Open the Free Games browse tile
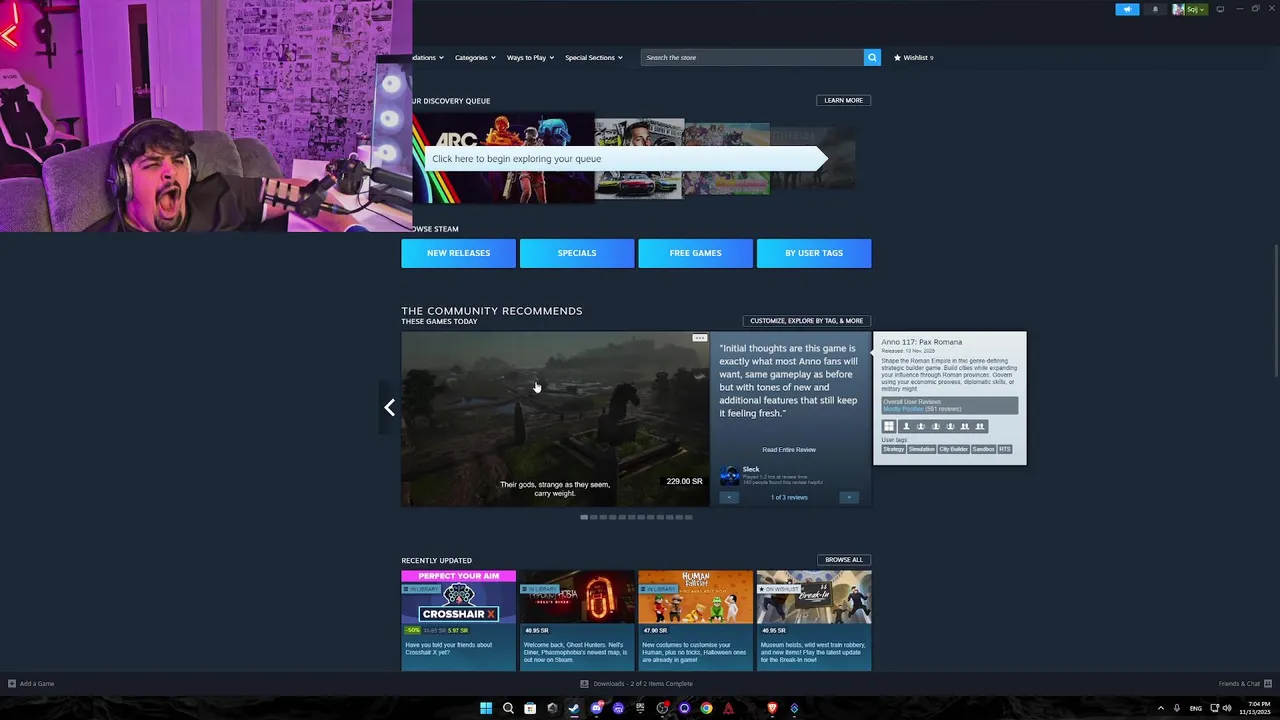Viewport: 1280px width, 720px height. (695, 253)
